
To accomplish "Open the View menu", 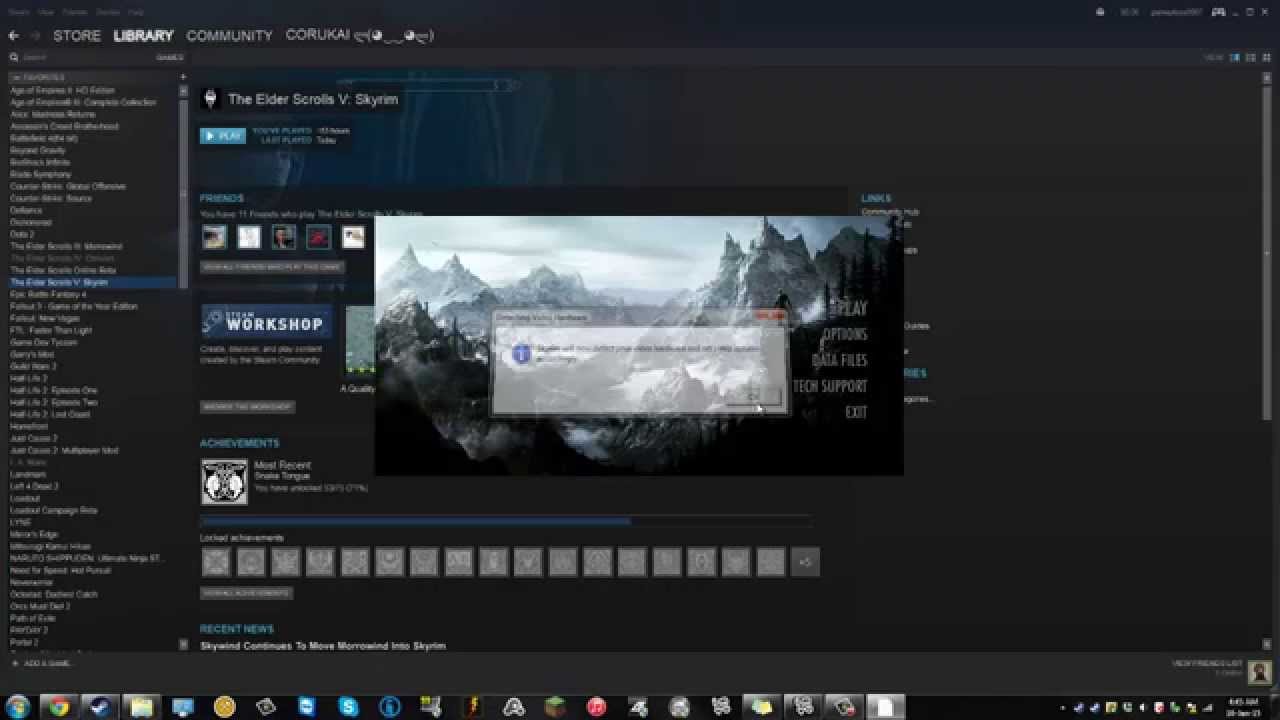I will [46, 12].
